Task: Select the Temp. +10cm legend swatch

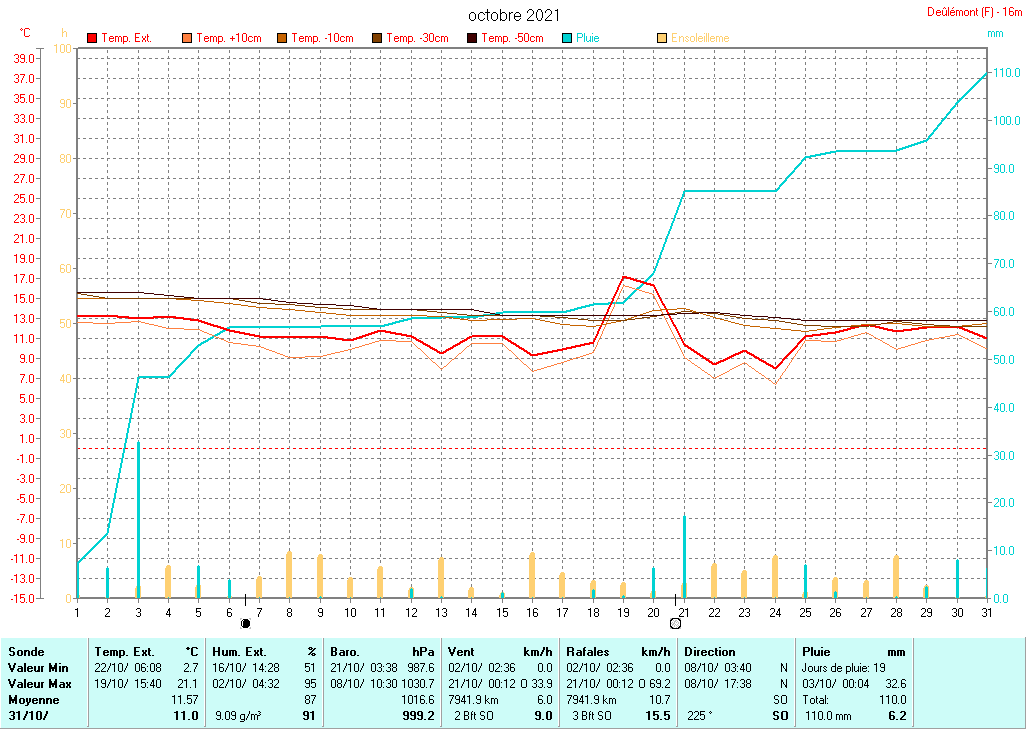Action: pos(187,38)
